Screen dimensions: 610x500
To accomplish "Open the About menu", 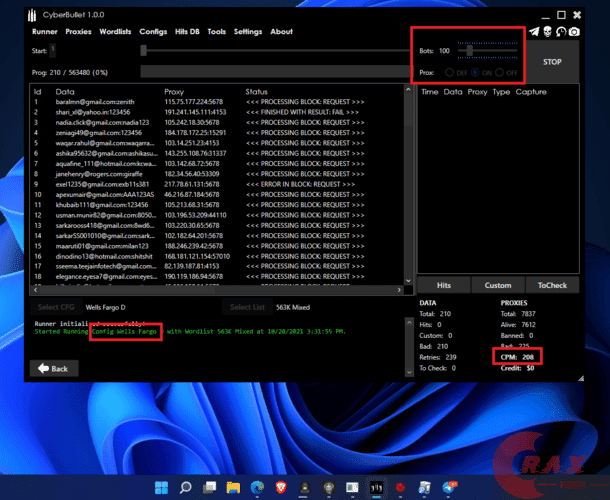I will click(x=281, y=32).
